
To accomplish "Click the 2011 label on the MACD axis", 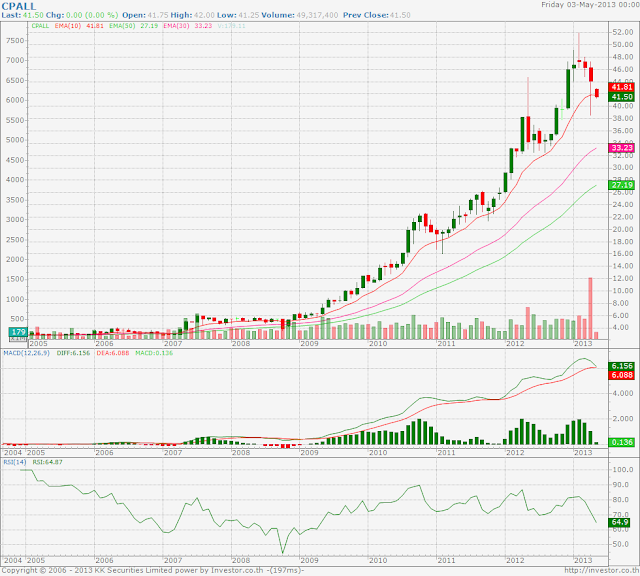I will pos(446,453).
